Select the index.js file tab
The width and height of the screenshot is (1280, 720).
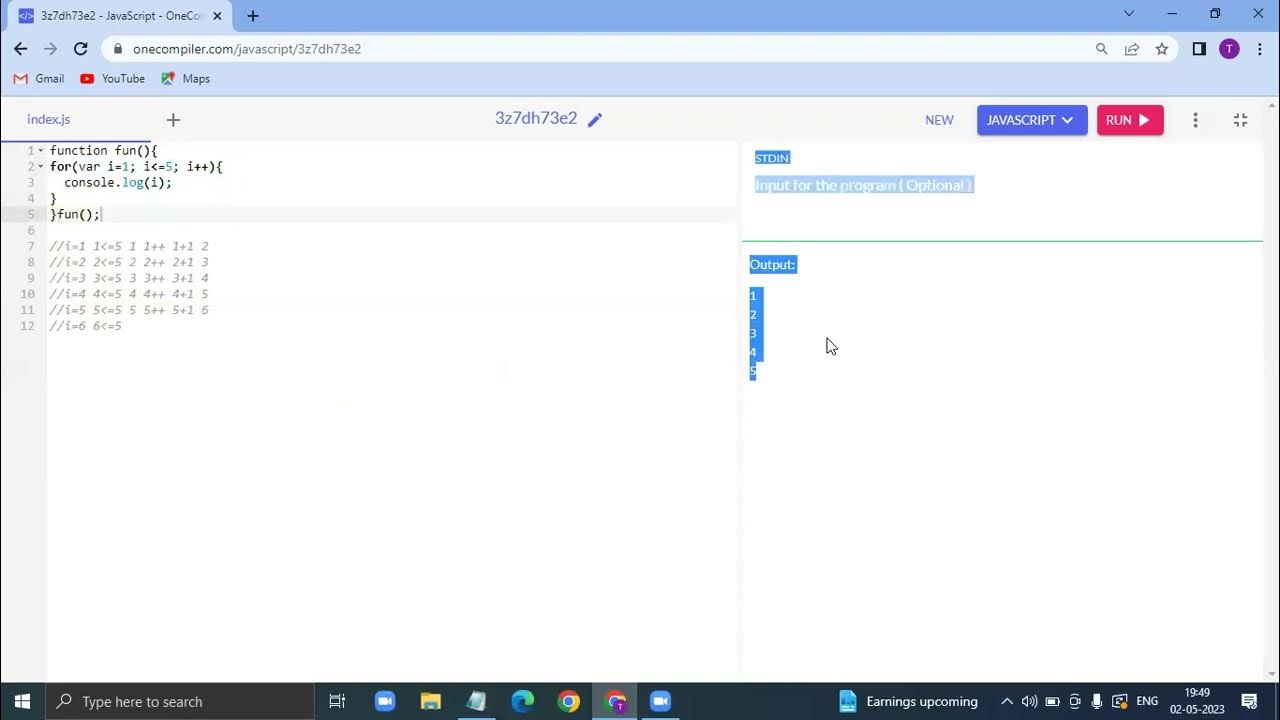click(x=49, y=119)
